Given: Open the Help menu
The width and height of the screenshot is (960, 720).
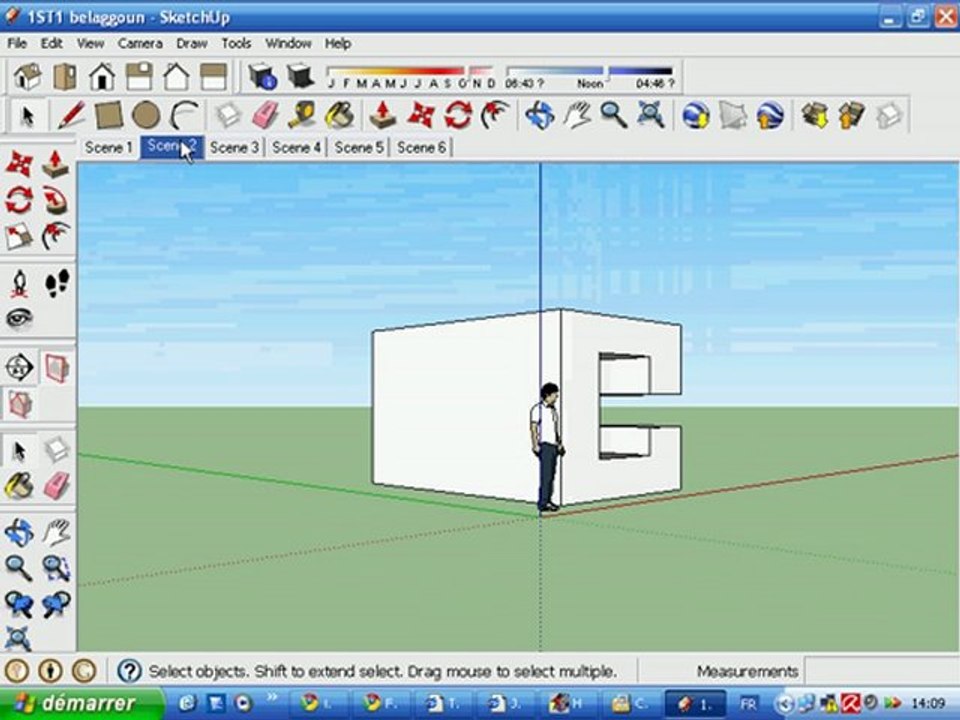Looking at the screenshot, I should [x=337, y=43].
